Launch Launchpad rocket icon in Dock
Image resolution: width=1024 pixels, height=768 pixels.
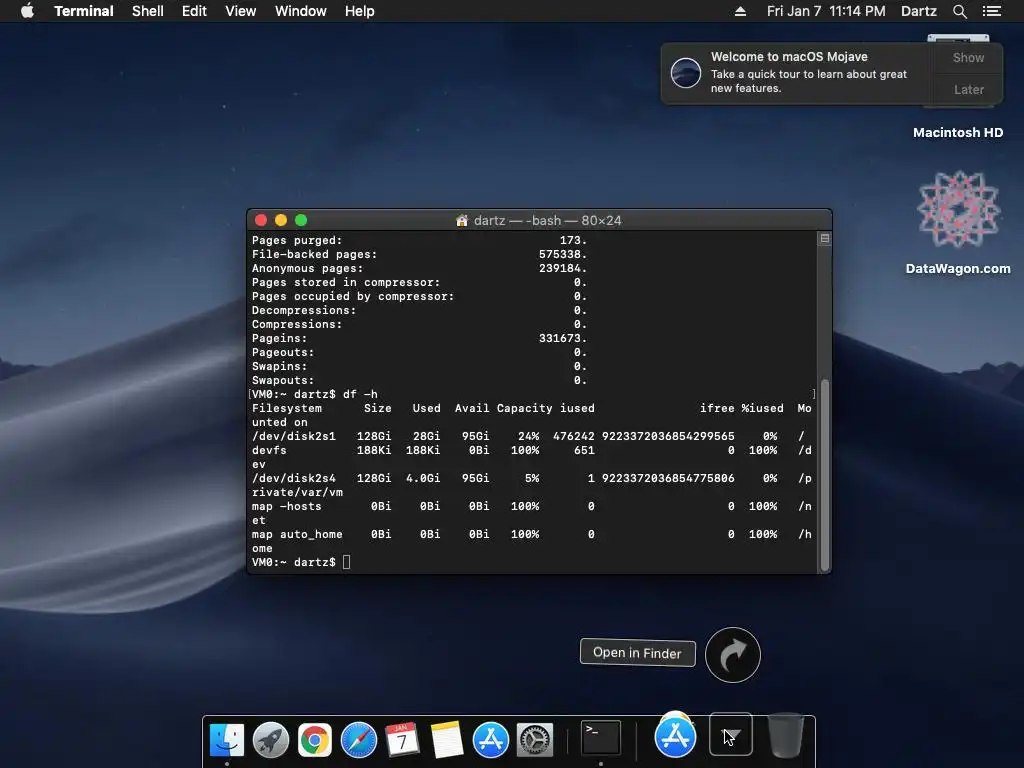(270, 740)
